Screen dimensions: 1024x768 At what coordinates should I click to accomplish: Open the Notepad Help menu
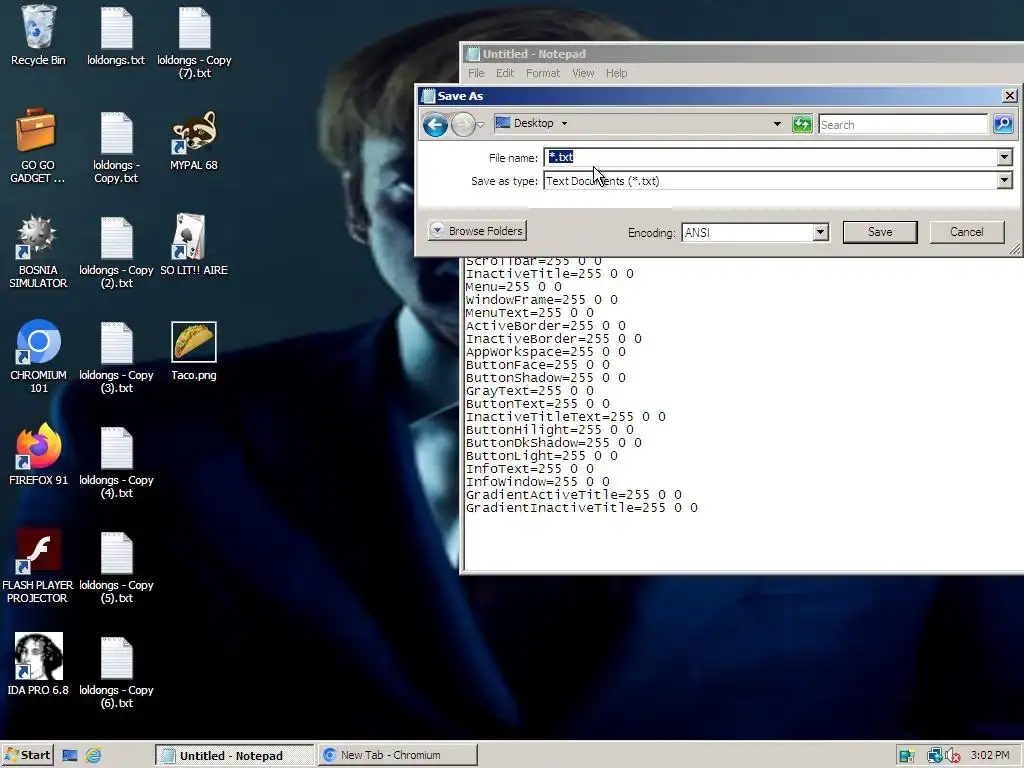tap(616, 73)
